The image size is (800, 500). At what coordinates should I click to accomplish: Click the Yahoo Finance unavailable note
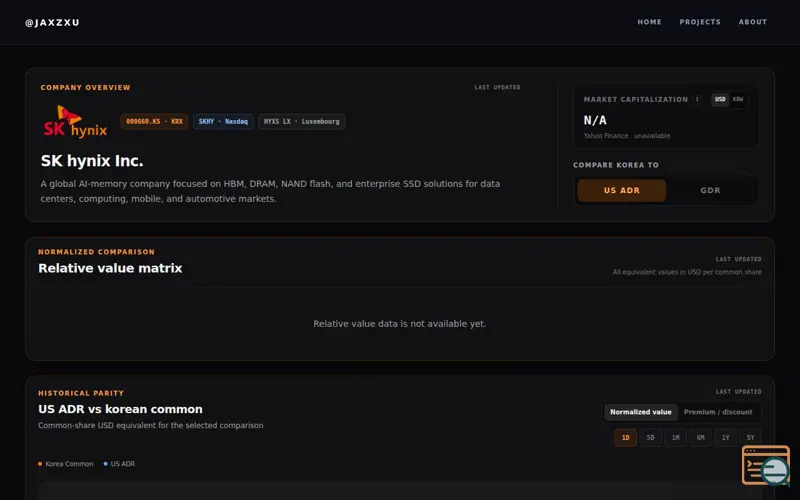627,136
